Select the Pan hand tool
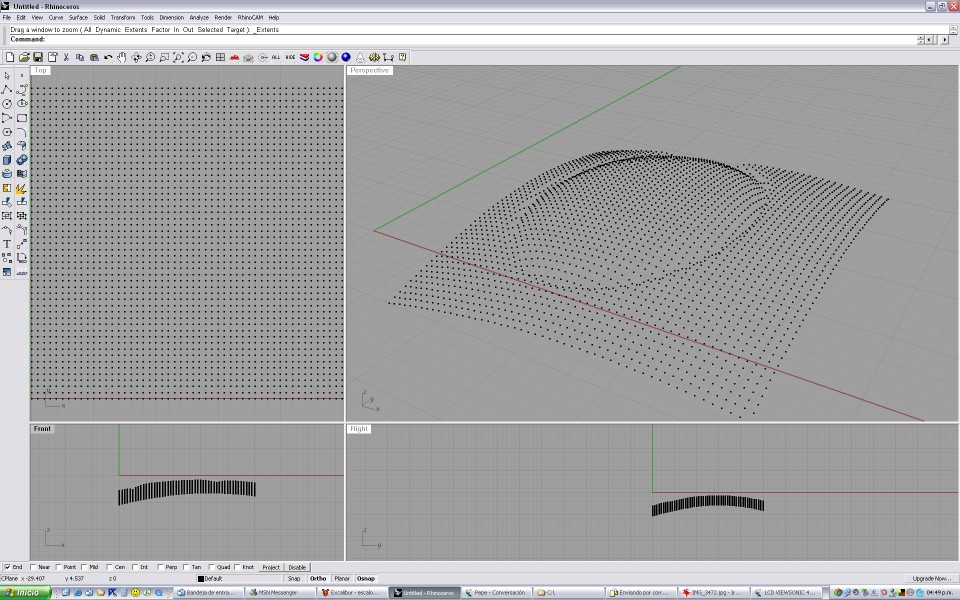Image resolution: width=960 pixels, height=600 pixels. [x=122, y=57]
